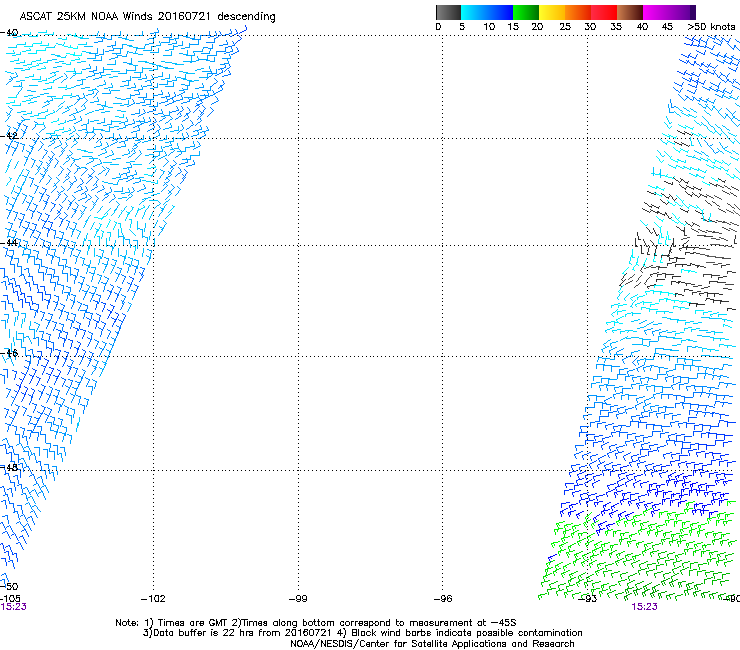Select the red 30-35 knots color segment
This screenshot has width=740, height=650.
[x=604, y=12]
